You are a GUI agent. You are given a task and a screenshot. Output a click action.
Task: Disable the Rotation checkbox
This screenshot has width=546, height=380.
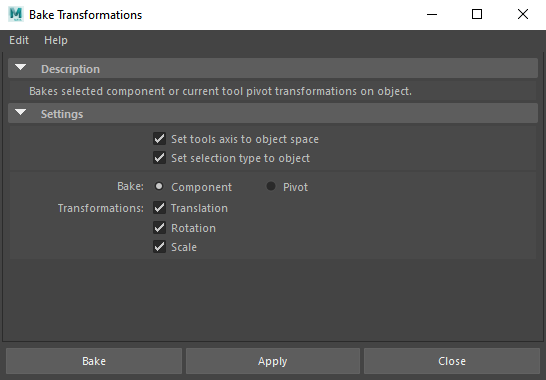(x=159, y=228)
